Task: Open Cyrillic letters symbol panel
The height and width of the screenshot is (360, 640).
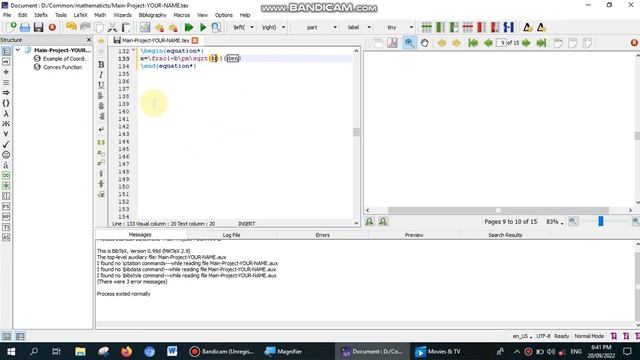Action: (x=6, y=124)
